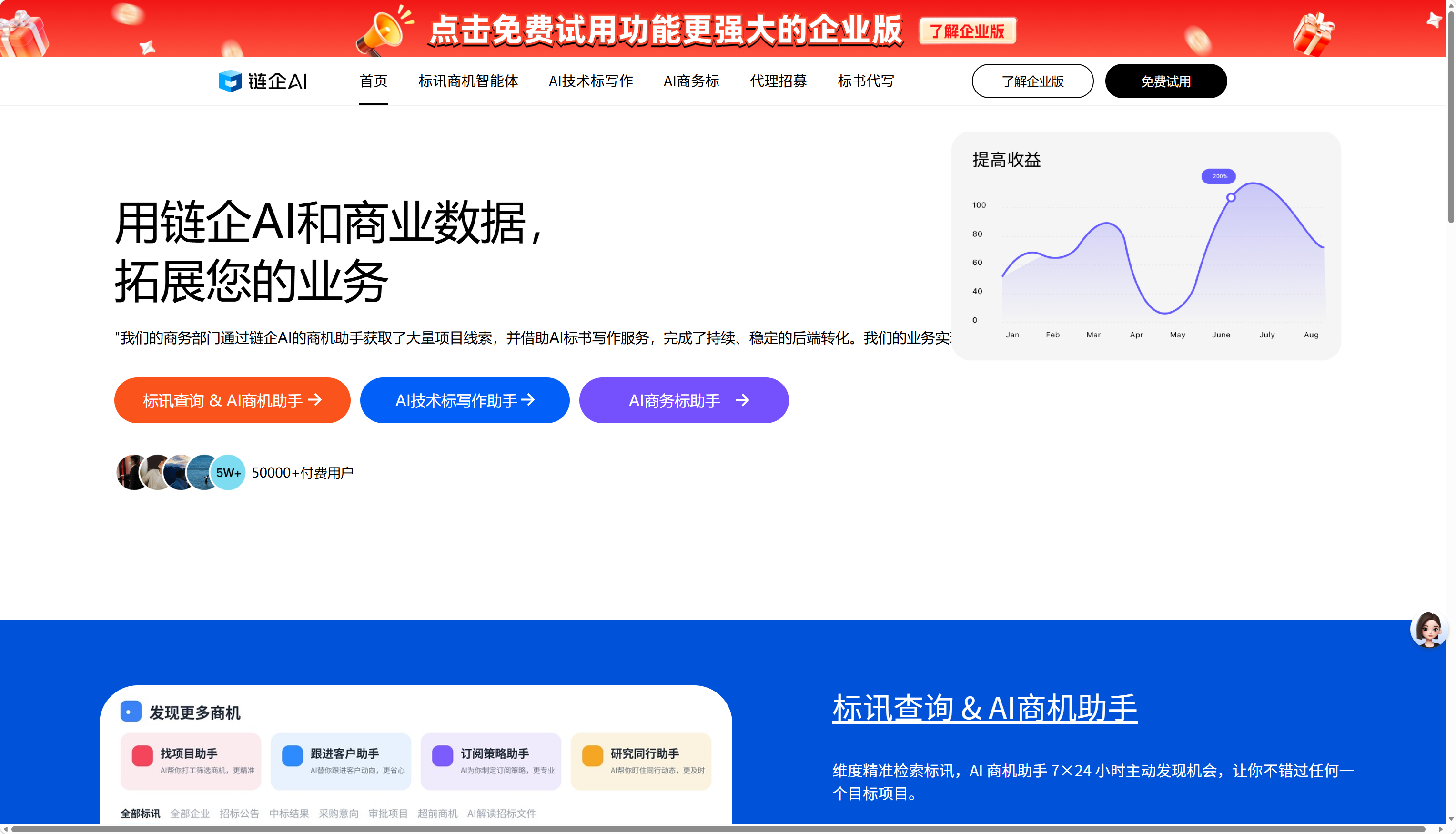Click the blue 发现更多商机 square icon

131,712
